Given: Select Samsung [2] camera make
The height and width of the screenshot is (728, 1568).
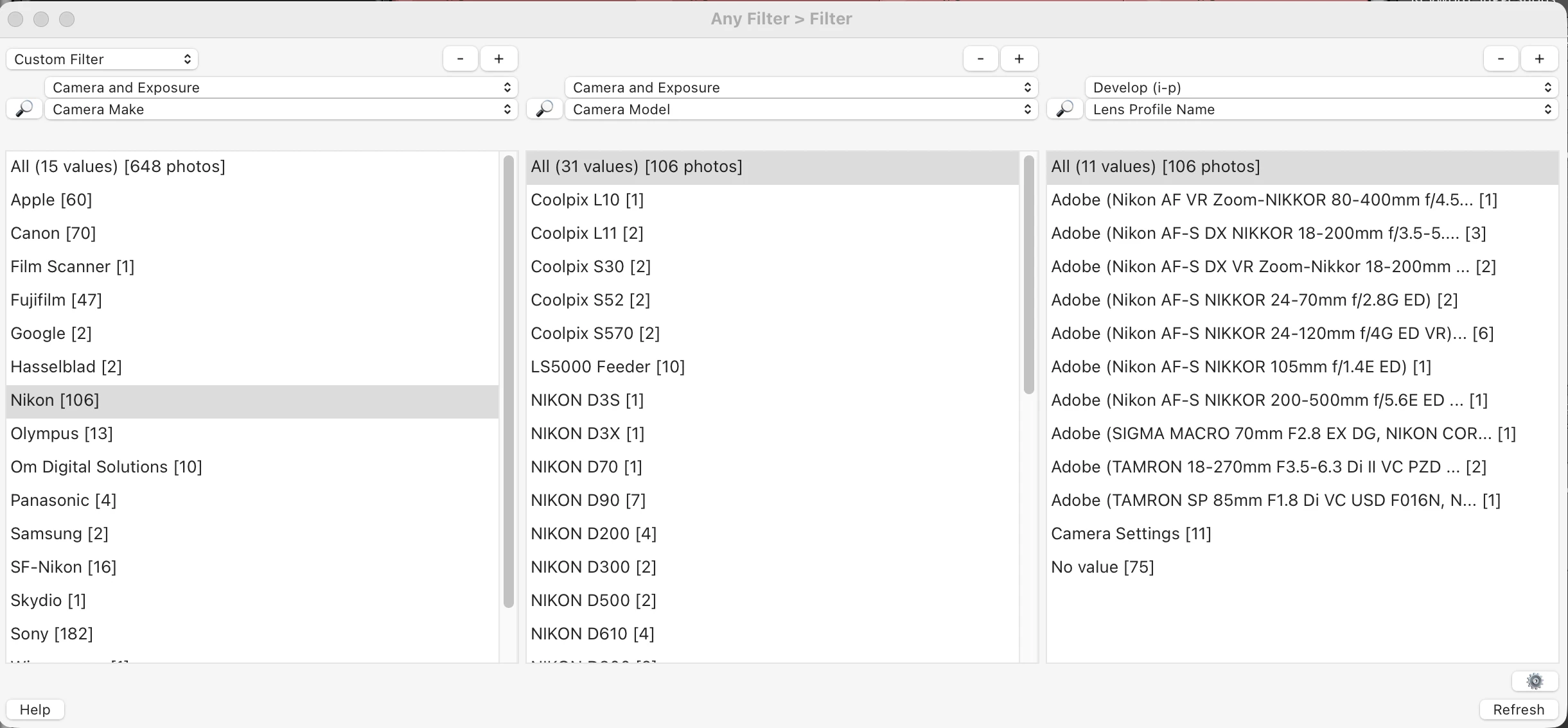Looking at the screenshot, I should (252, 534).
